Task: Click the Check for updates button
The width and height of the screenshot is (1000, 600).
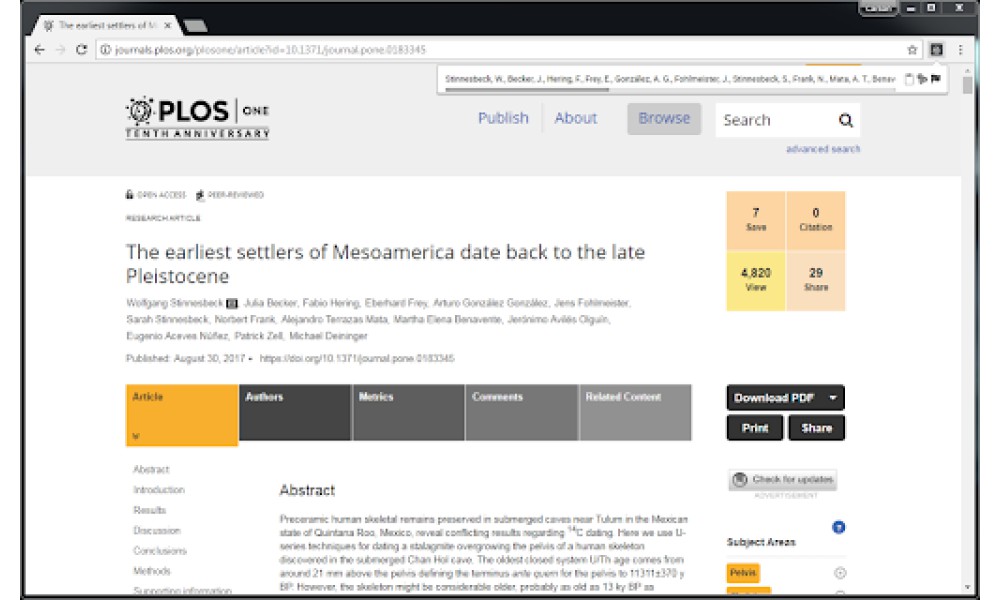Action: click(783, 479)
